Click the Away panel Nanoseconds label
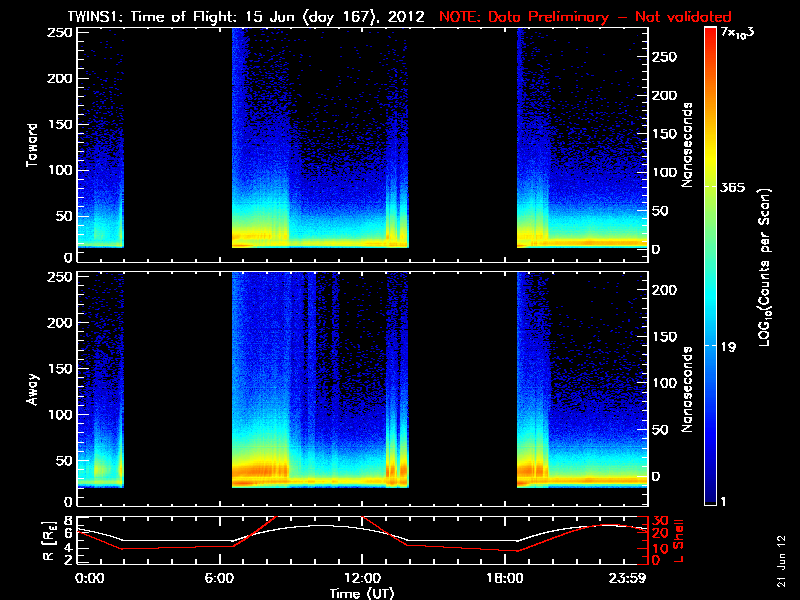Viewport: 800px width, 600px height. [x=687, y=389]
